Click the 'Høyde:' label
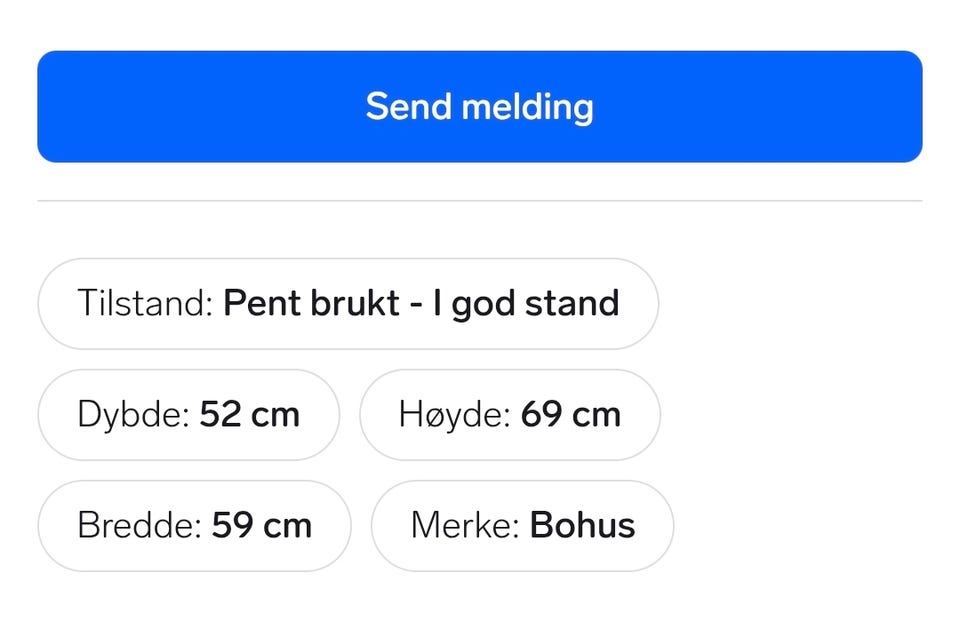This screenshot has width=960, height=629. pos(455,415)
